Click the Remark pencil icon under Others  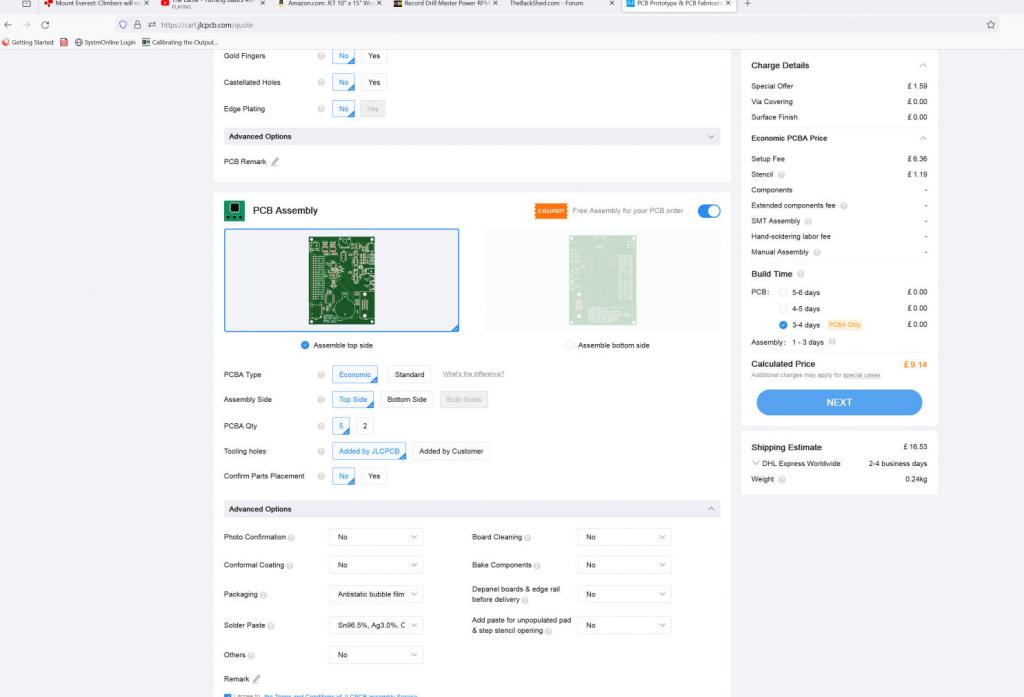point(256,679)
